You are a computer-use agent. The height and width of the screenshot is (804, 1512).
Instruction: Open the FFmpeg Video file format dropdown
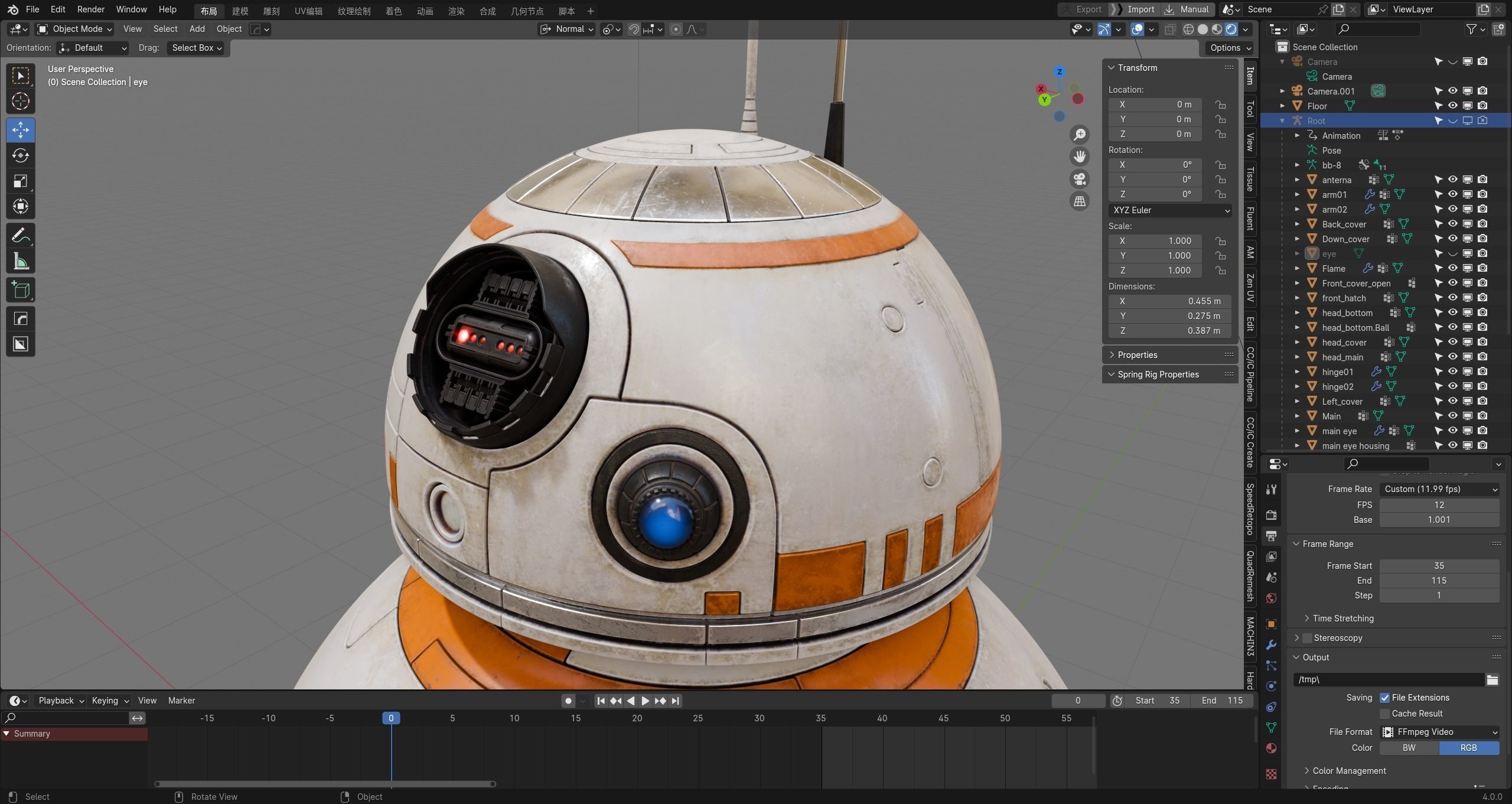1439,732
